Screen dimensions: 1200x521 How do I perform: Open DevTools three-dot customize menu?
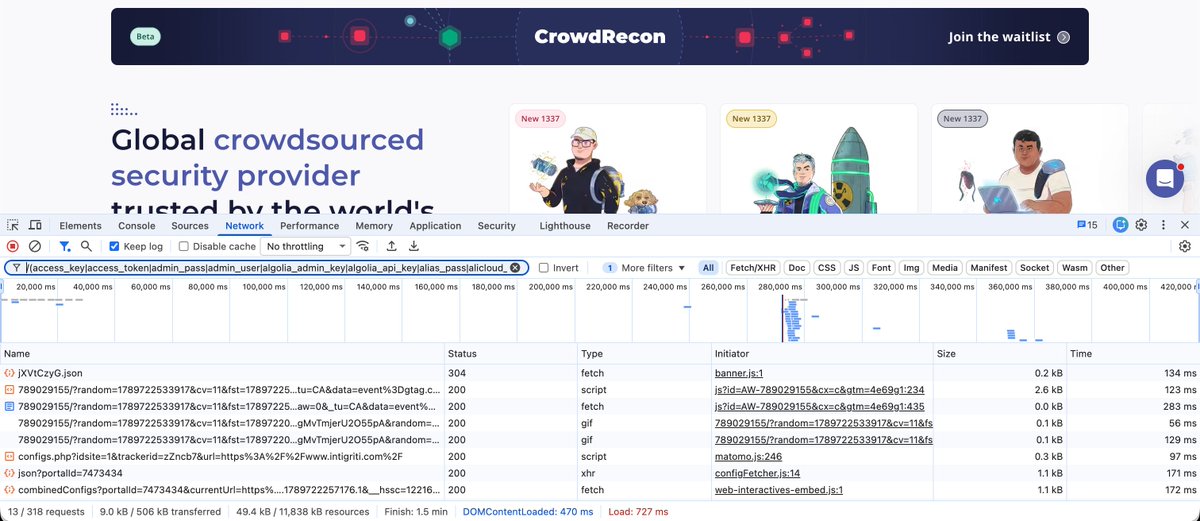point(1163,226)
